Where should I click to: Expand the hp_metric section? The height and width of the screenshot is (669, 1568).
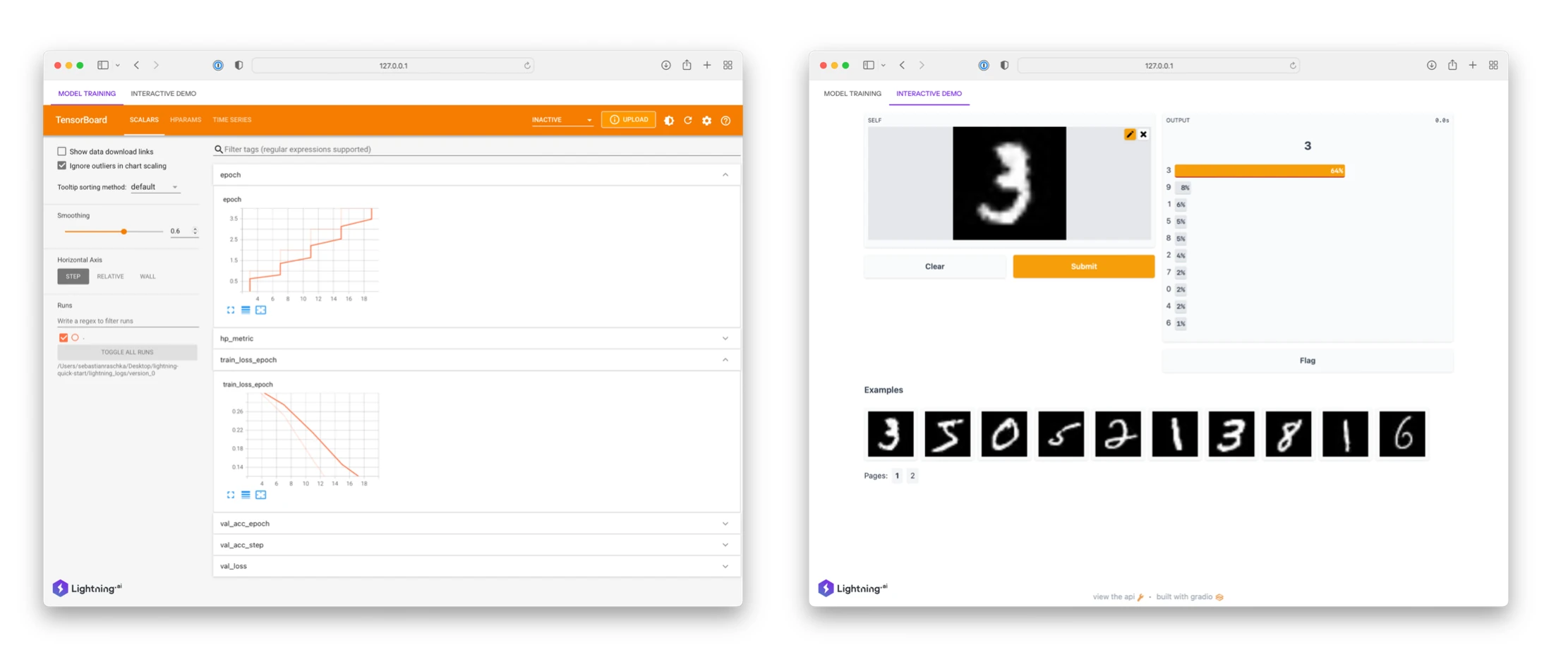pyautogui.click(x=725, y=339)
